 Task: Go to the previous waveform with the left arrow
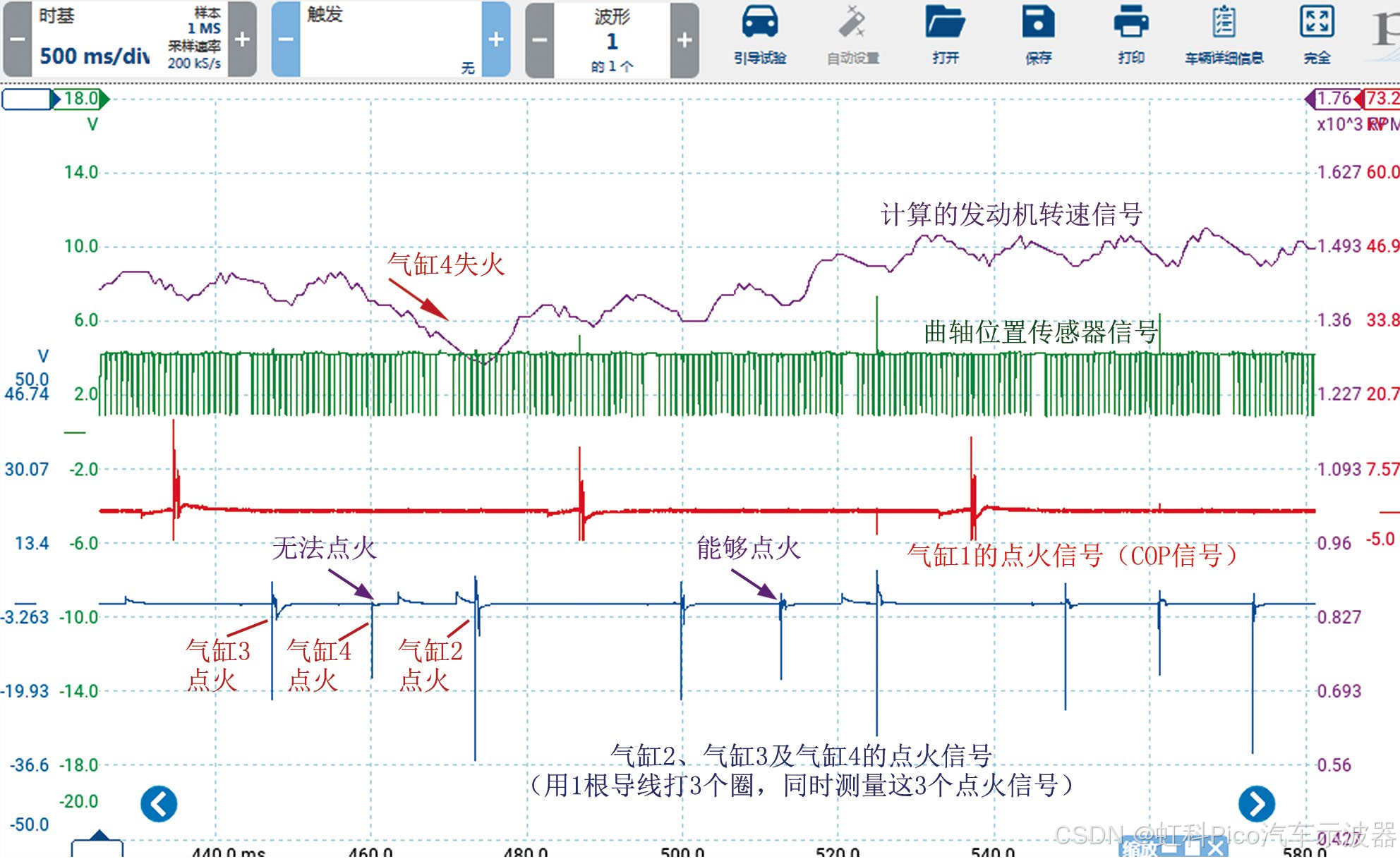(159, 804)
